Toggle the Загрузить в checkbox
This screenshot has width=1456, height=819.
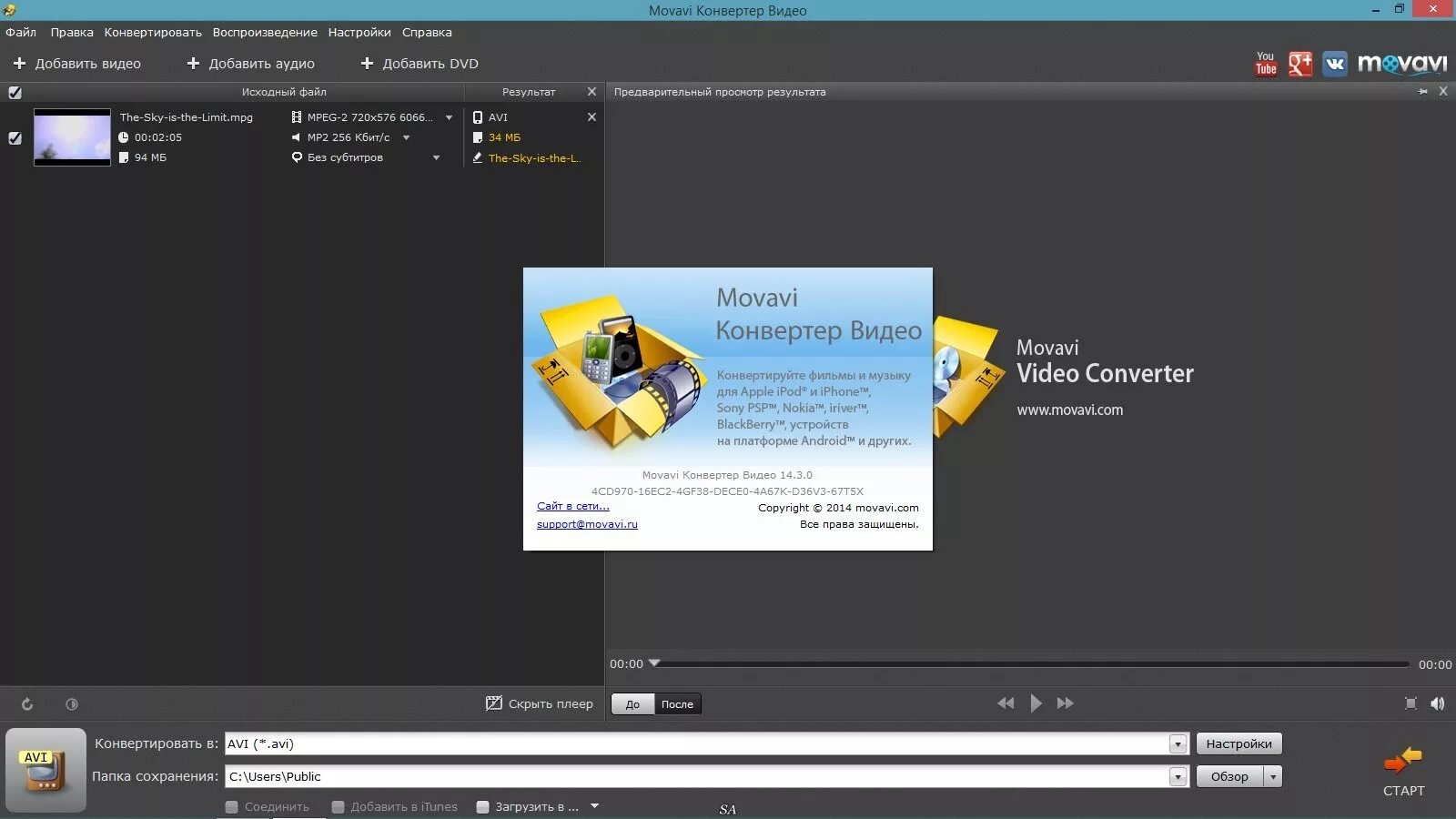pyautogui.click(x=483, y=806)
